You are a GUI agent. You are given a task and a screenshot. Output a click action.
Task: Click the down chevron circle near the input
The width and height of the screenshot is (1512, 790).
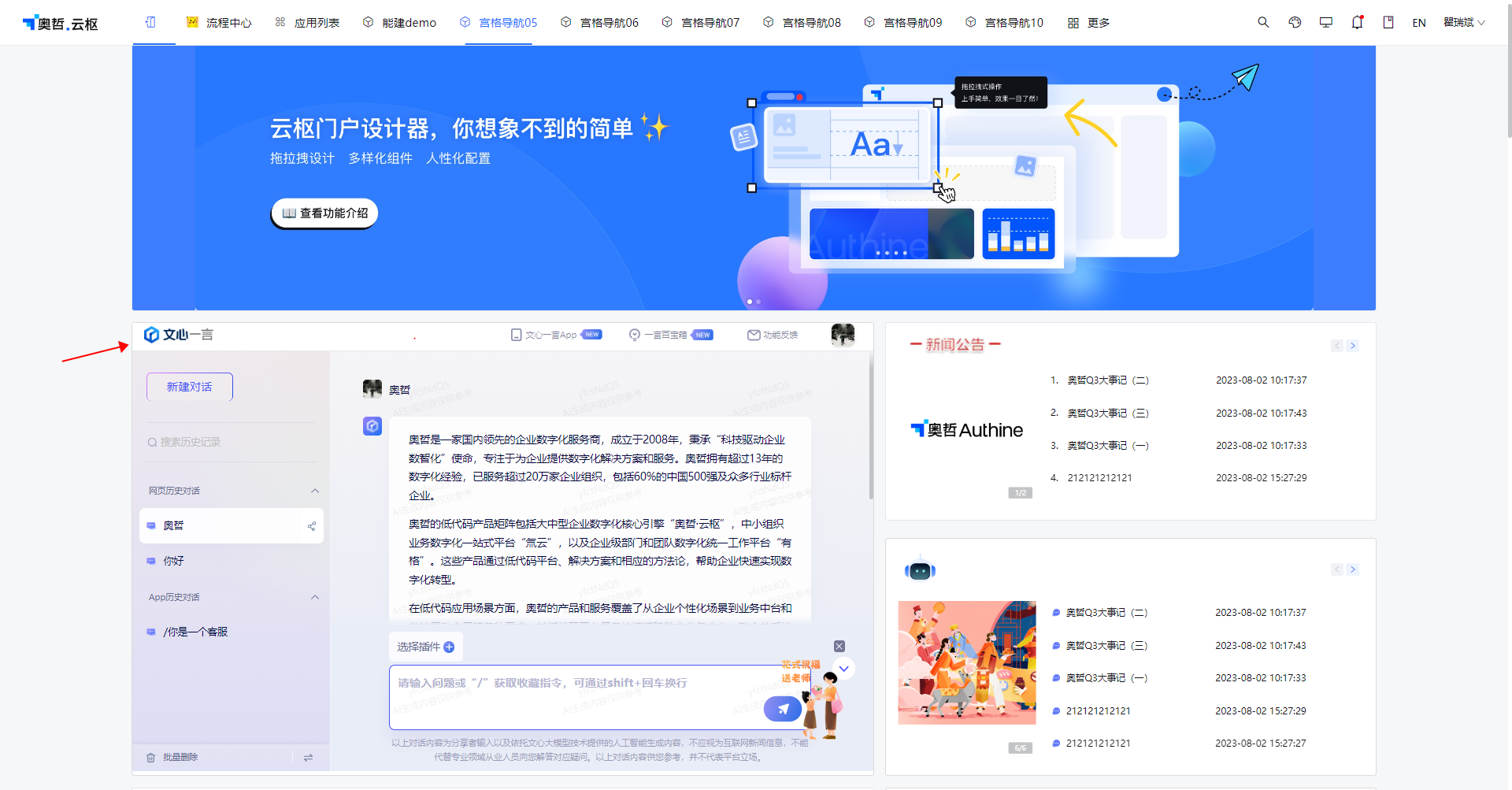point(843,669)
